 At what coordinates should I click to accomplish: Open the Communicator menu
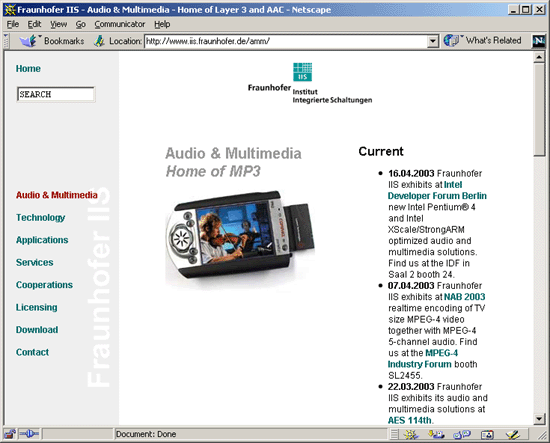pos(120,24)
